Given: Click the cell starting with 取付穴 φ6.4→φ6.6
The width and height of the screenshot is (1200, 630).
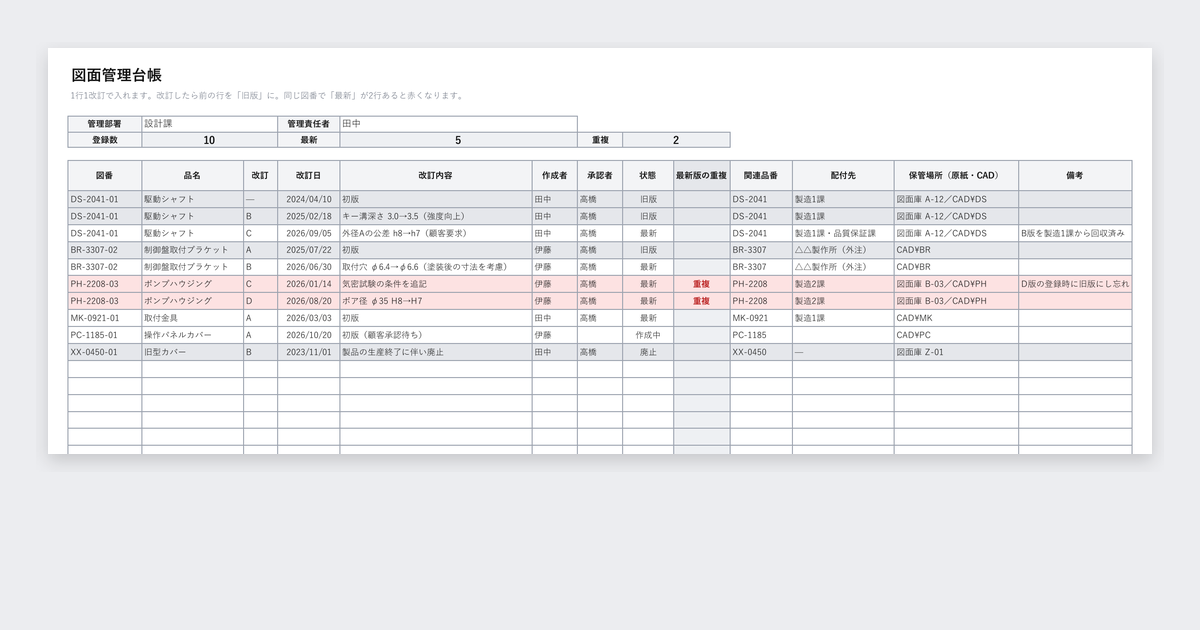Looking at the screenshot, I should 435,267.
